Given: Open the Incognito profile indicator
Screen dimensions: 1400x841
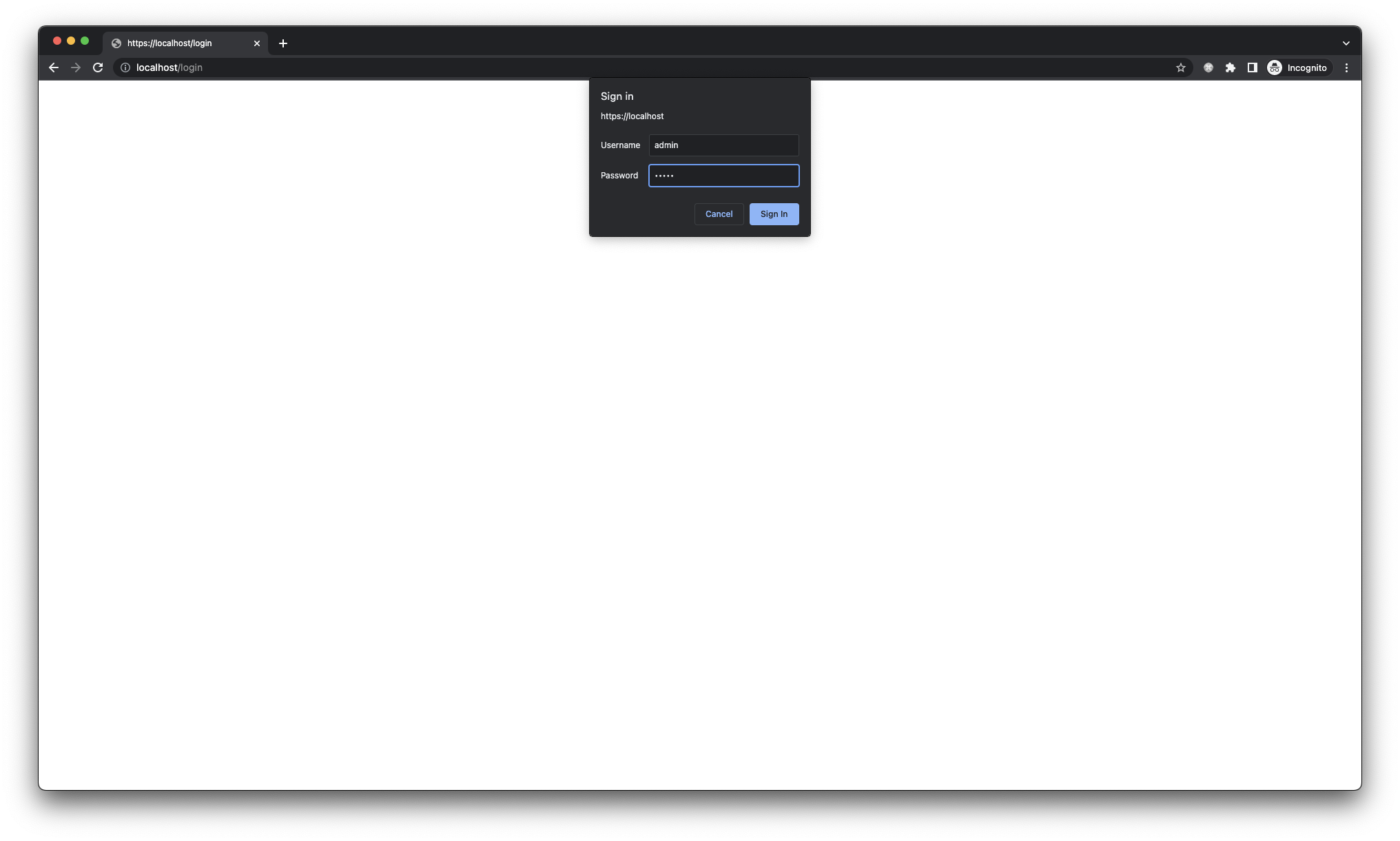Looking at the screenshot, I should click(1297, 68).
